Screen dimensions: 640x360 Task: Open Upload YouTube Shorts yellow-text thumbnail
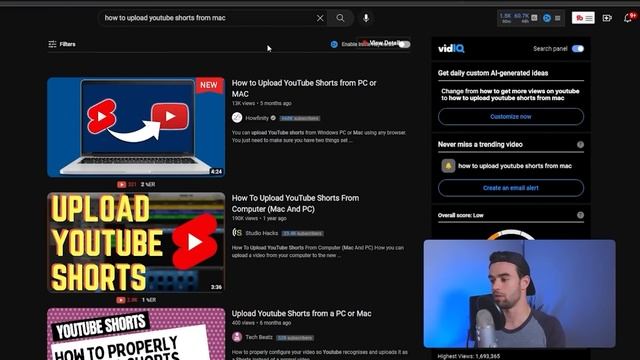136,242
